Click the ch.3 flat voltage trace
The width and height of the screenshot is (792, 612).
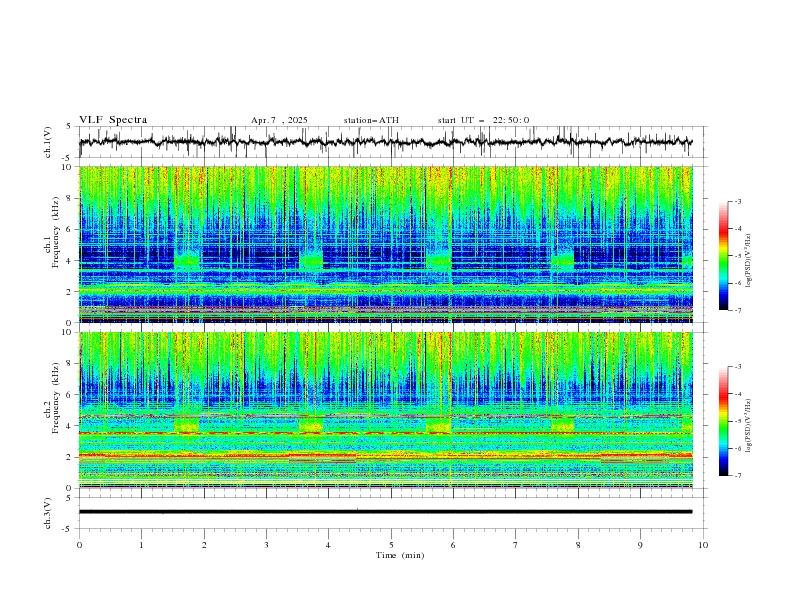[x=385, y=512]
